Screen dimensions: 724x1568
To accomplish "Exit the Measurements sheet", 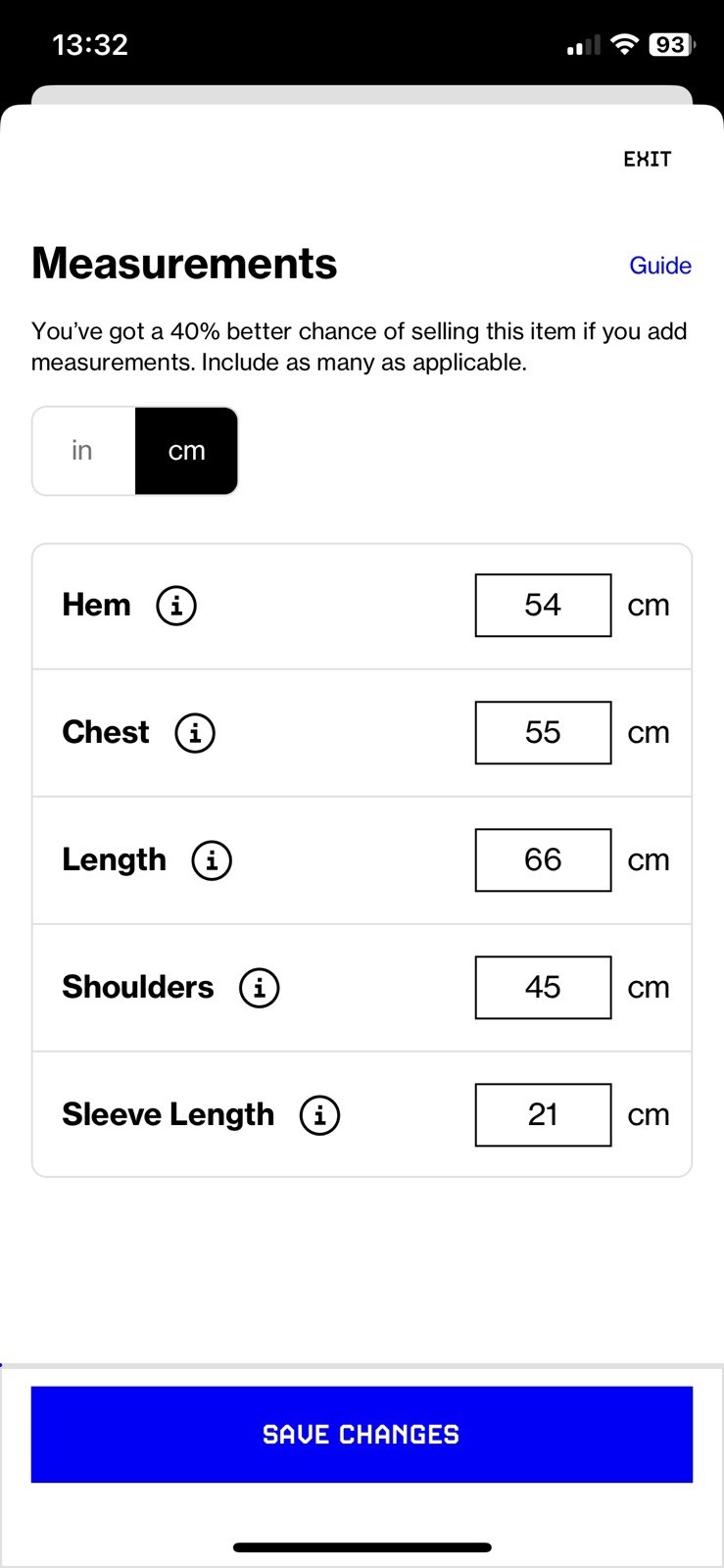I will 648,159.
